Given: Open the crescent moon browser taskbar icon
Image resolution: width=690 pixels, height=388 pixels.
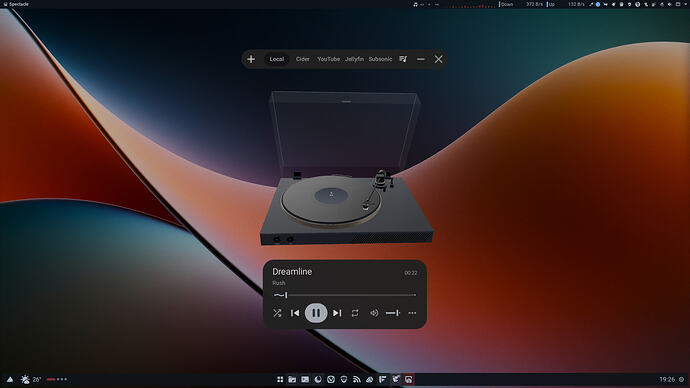Looking at the screenshot, I should 318,379.
